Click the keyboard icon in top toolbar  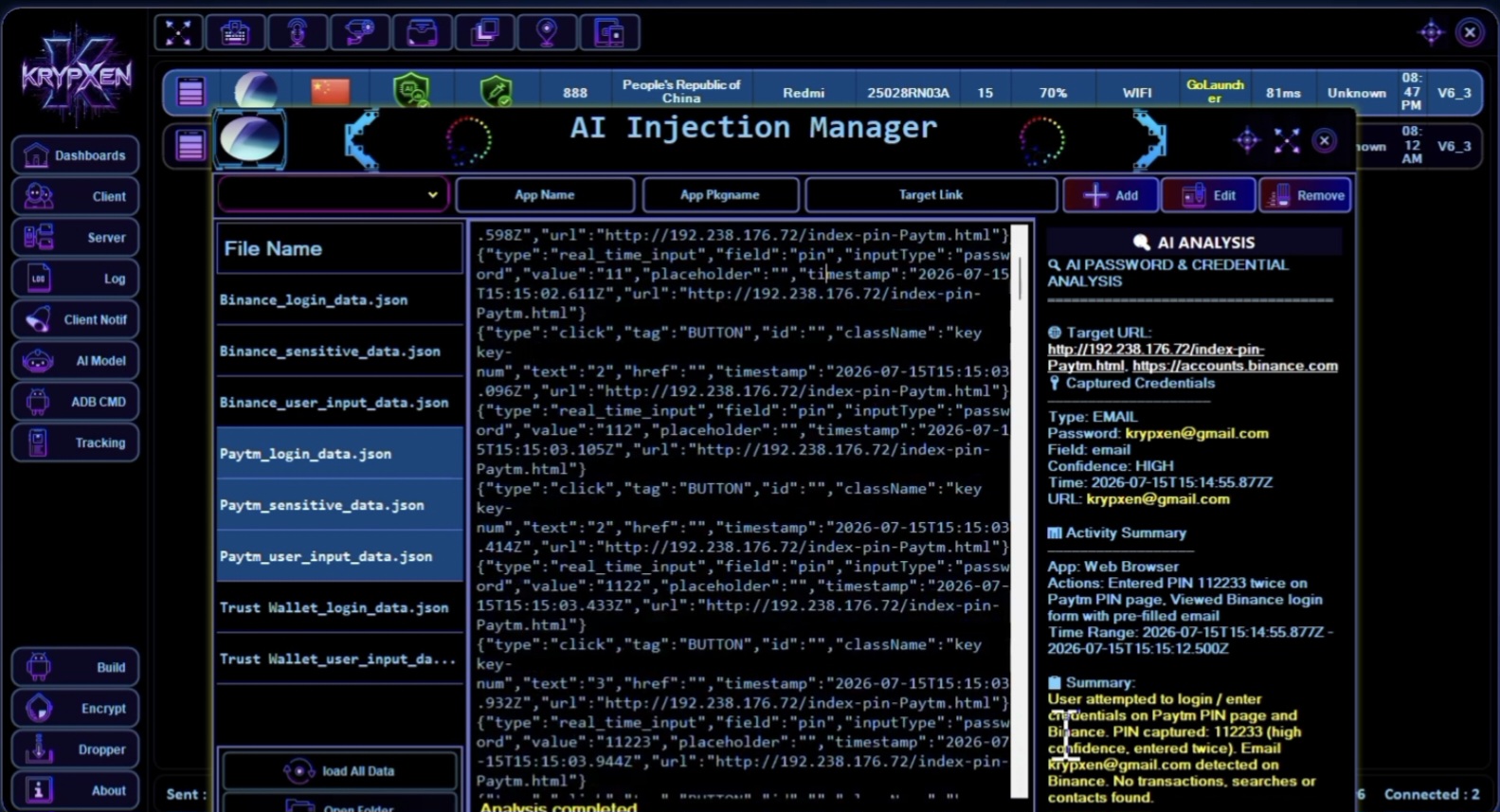[235, 32]
